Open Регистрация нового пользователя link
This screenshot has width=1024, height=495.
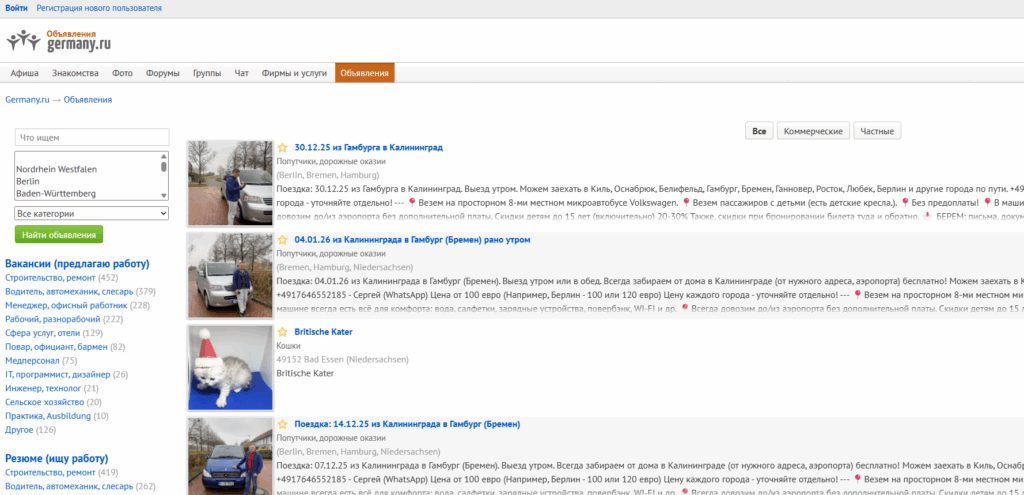click(x=98, y=8)
